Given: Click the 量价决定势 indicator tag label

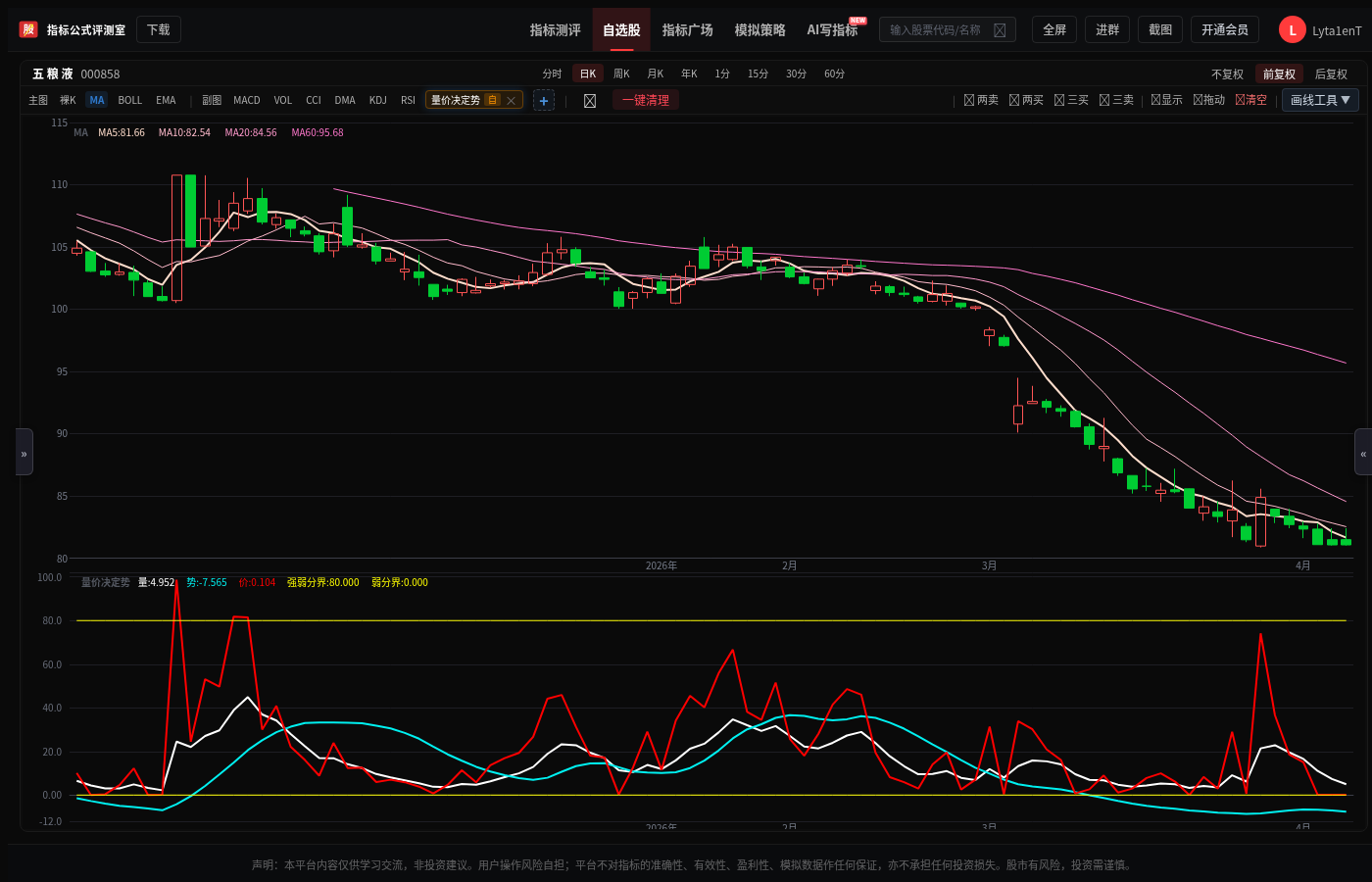Looking at the screenshot, I should 456,100.
